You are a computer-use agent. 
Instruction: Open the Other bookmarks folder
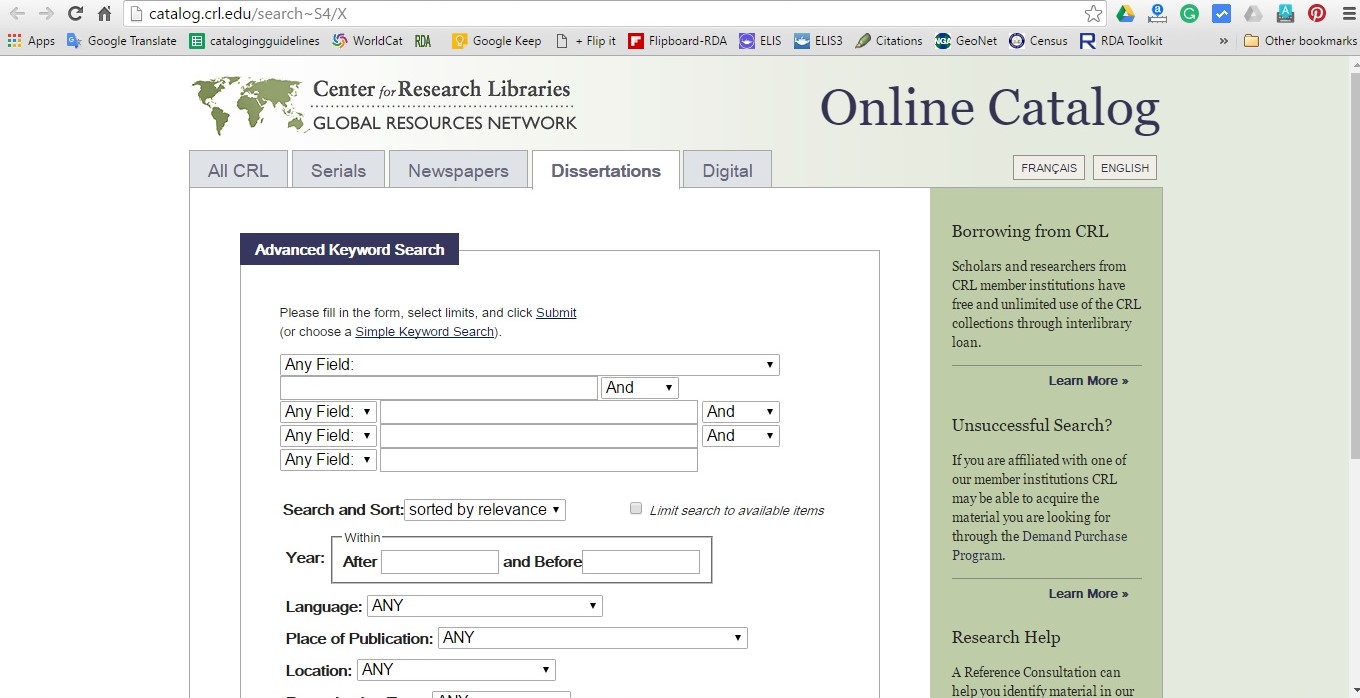tap(1301, 41)
